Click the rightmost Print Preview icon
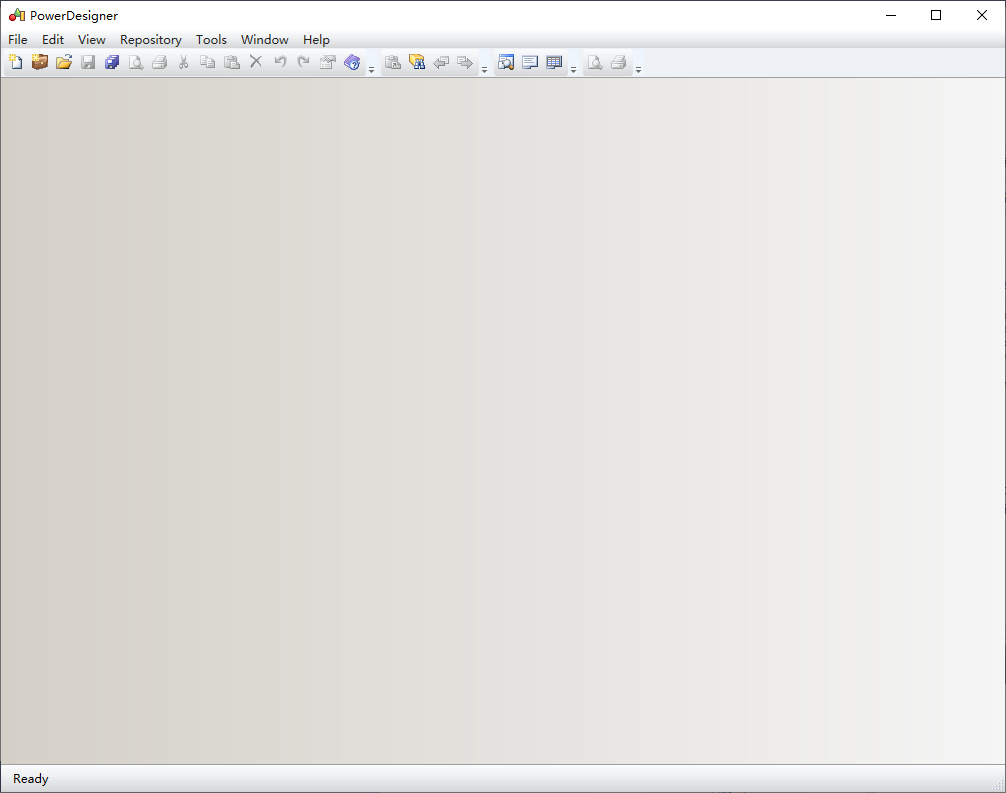1006x793 pixels. click(x=595, y=62)
